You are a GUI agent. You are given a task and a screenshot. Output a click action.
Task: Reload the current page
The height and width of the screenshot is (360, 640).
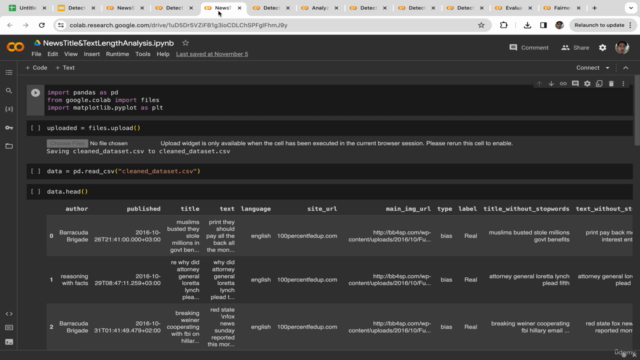42,25
